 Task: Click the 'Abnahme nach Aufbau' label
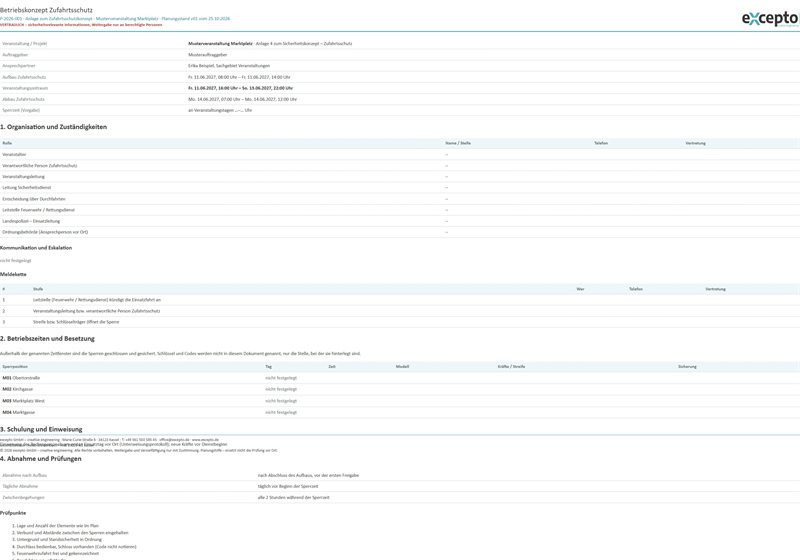(x=24, y=475)
